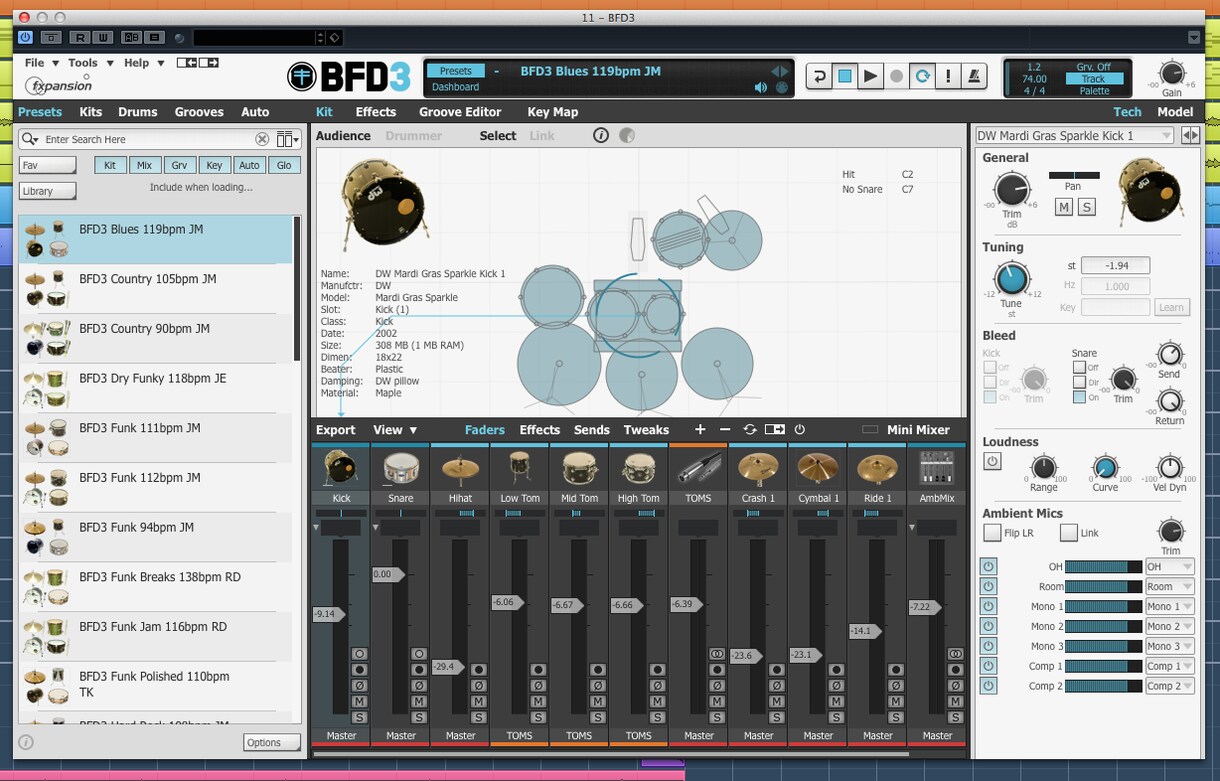Solo the drum in the General section
Viewport: 1220px width, 781px height.
click(x=1086, y=207)
